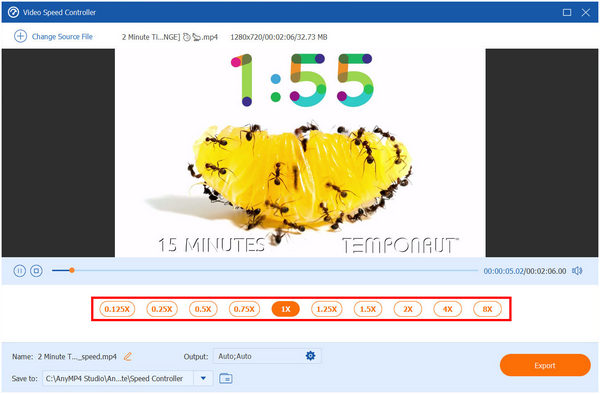The width and height of the screenshot is (600, 394).
Task: Select 2X speed
Action: [x=408, y=309]
